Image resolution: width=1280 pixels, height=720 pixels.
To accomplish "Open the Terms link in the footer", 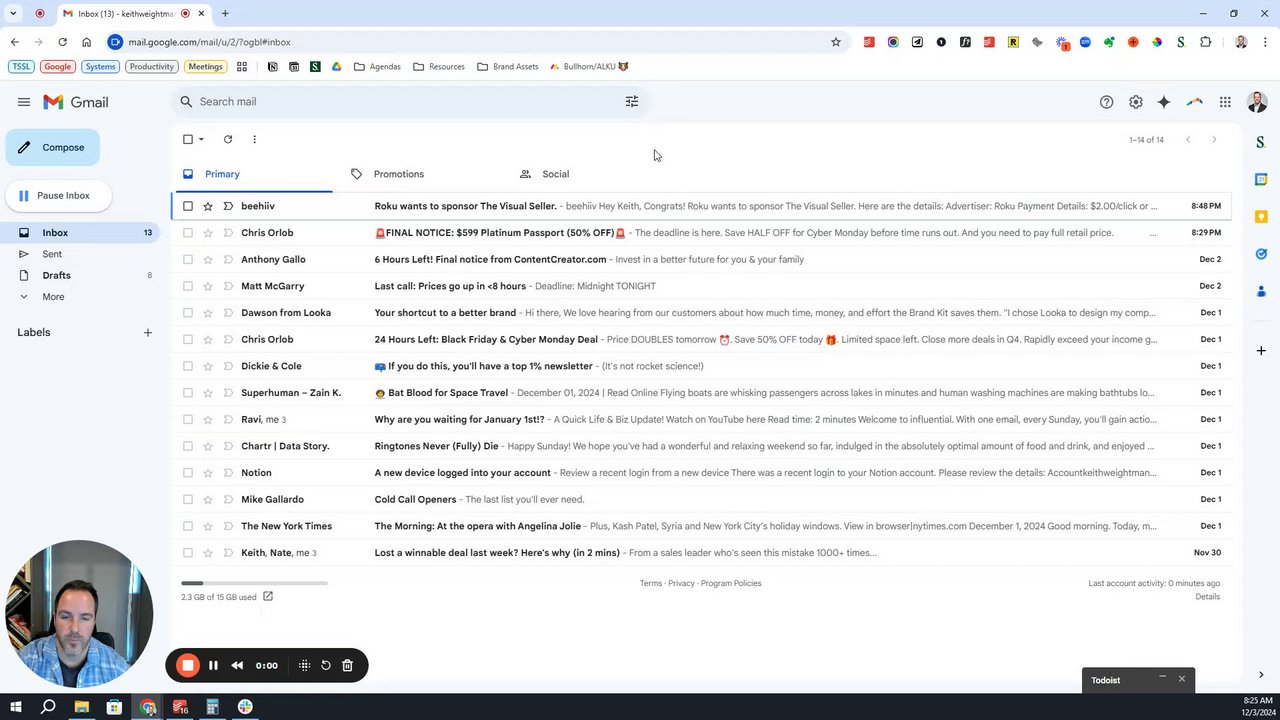I will 651,583.
